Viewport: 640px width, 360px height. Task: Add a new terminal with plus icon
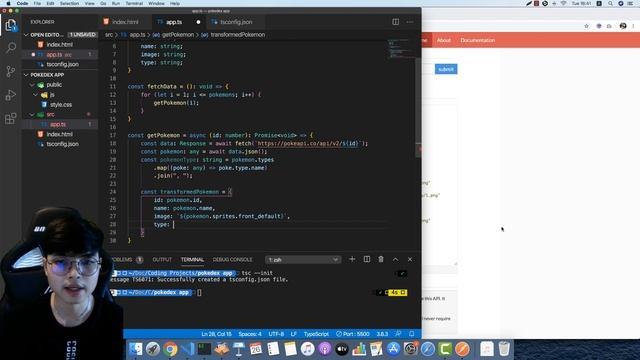352,259
